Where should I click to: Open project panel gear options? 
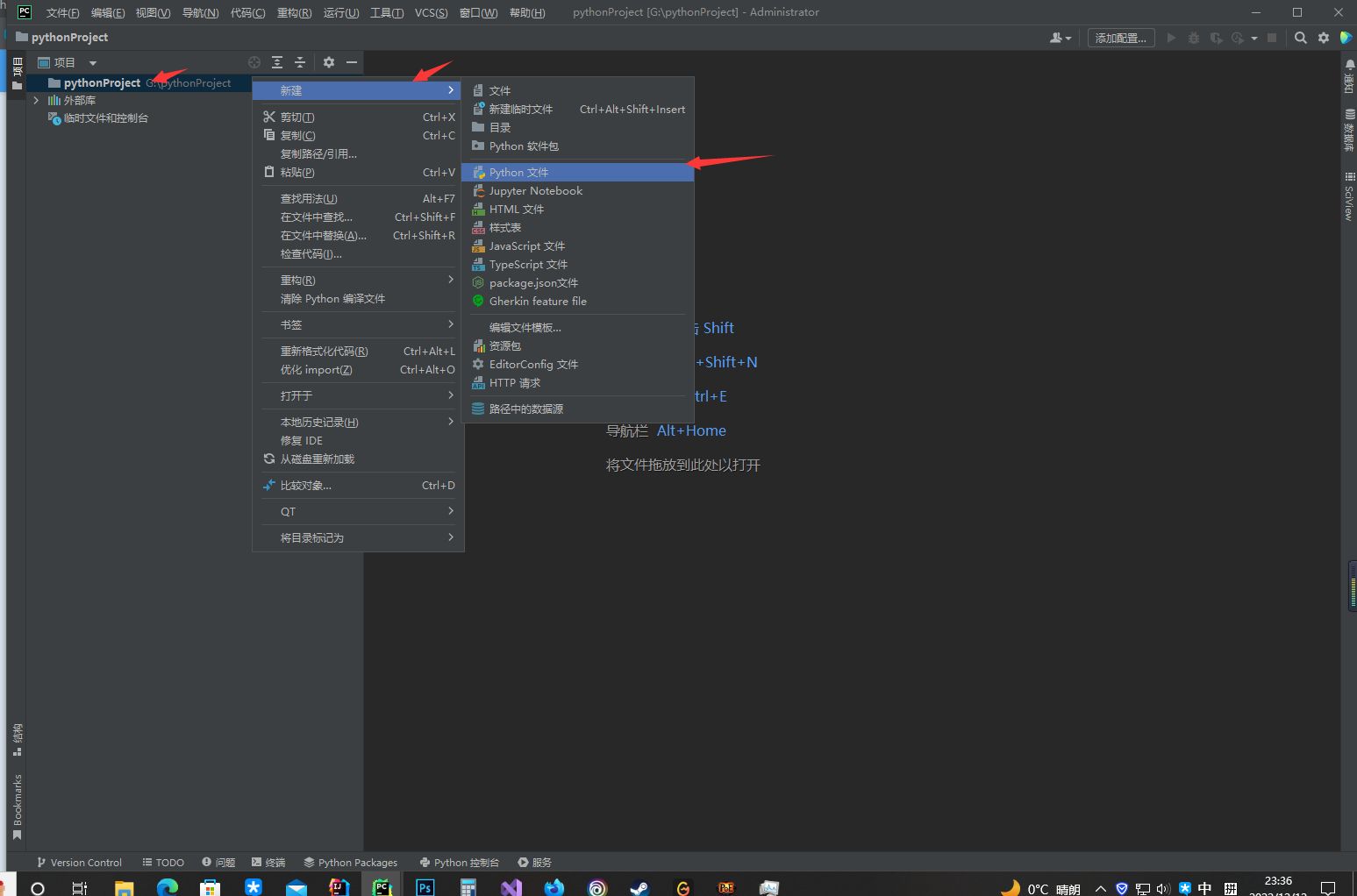pyautogui.click(x=329, y=62)
